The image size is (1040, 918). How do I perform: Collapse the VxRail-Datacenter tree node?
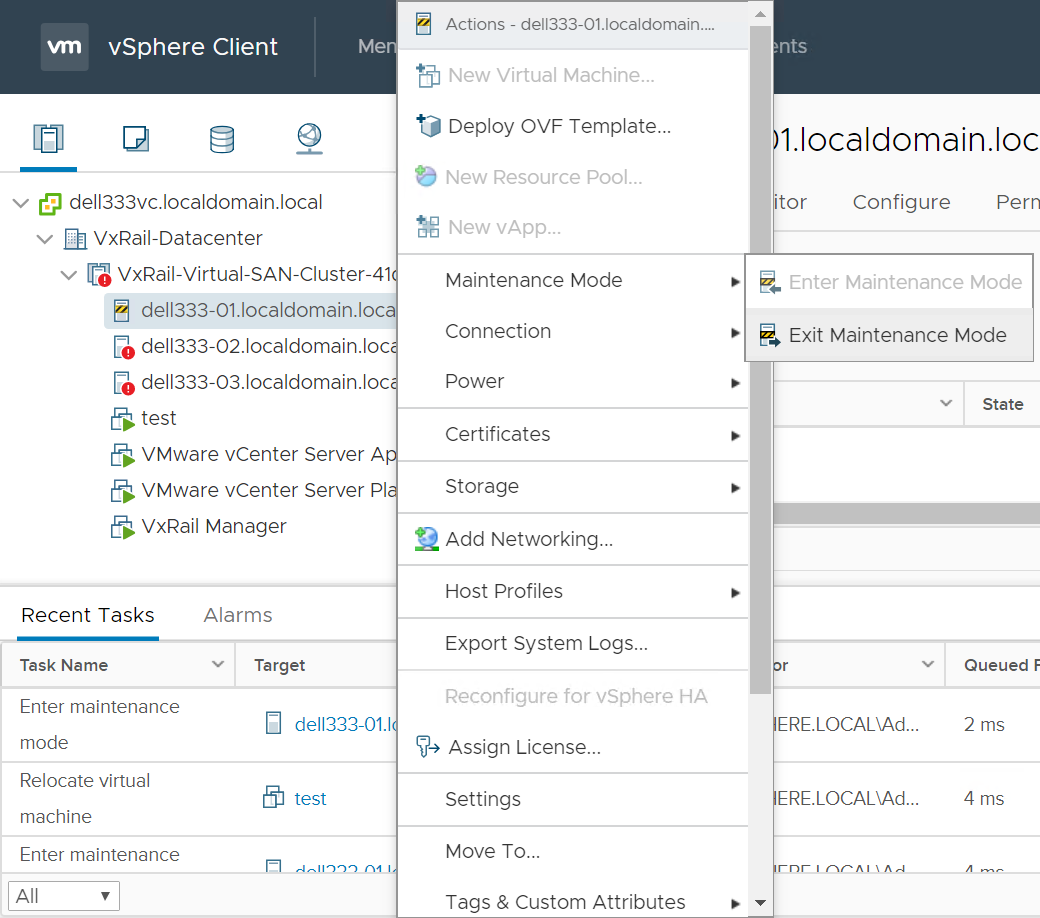[45, 239]
